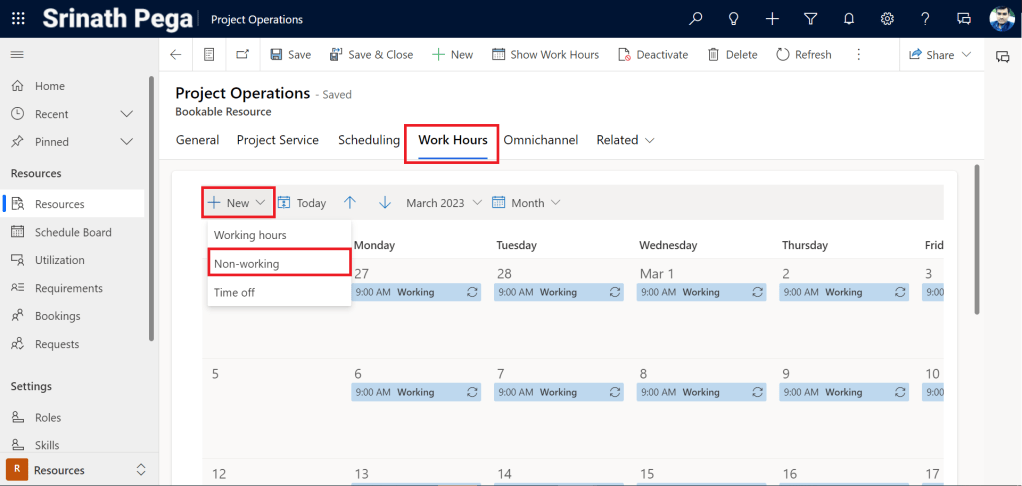
Task: Click the Today button in calendar
Action: (302, 203)
